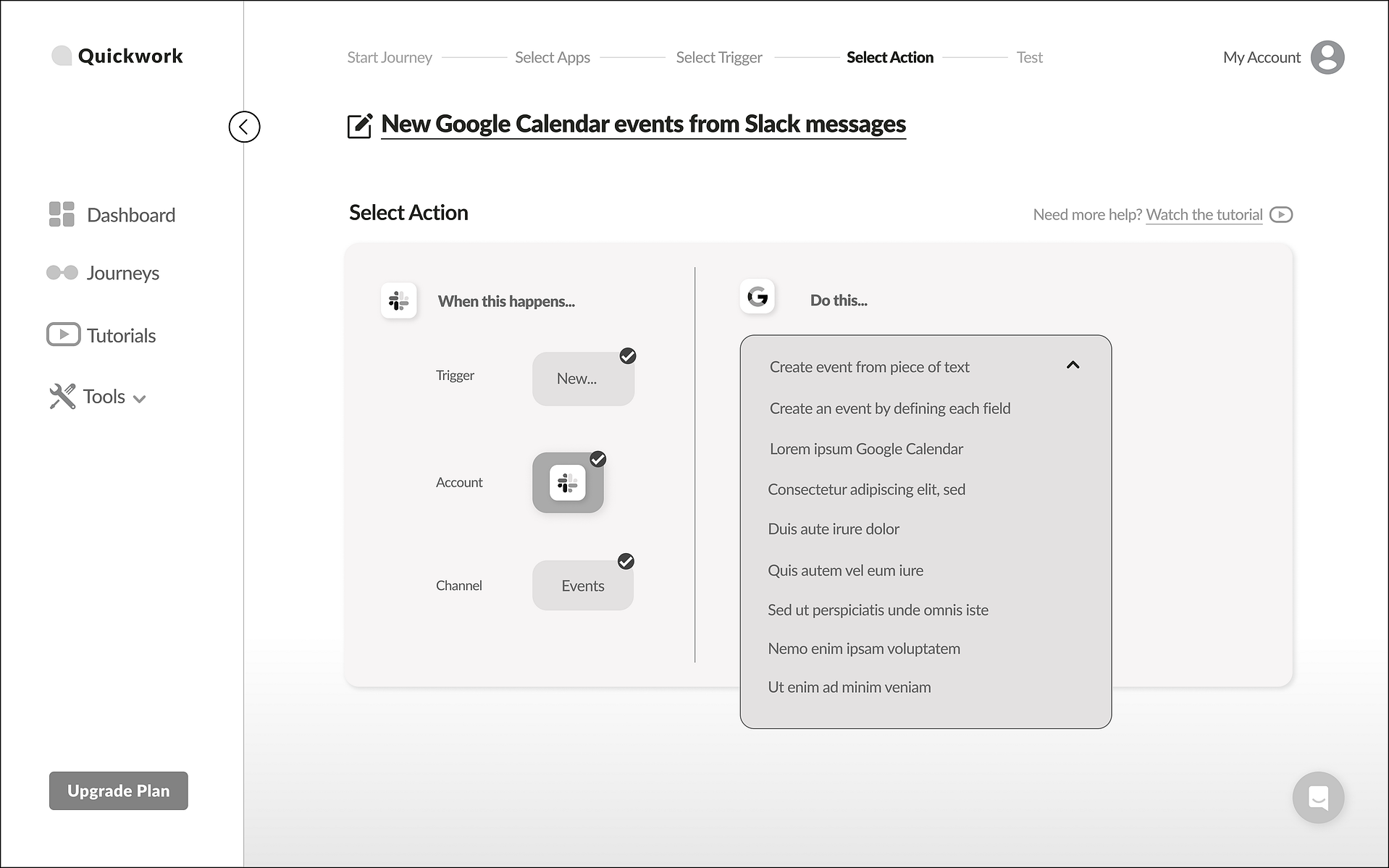Open the Trigger 'New...' dropdown
The width and height of the screenshot is (1389, 868).
tap(584, 379)
